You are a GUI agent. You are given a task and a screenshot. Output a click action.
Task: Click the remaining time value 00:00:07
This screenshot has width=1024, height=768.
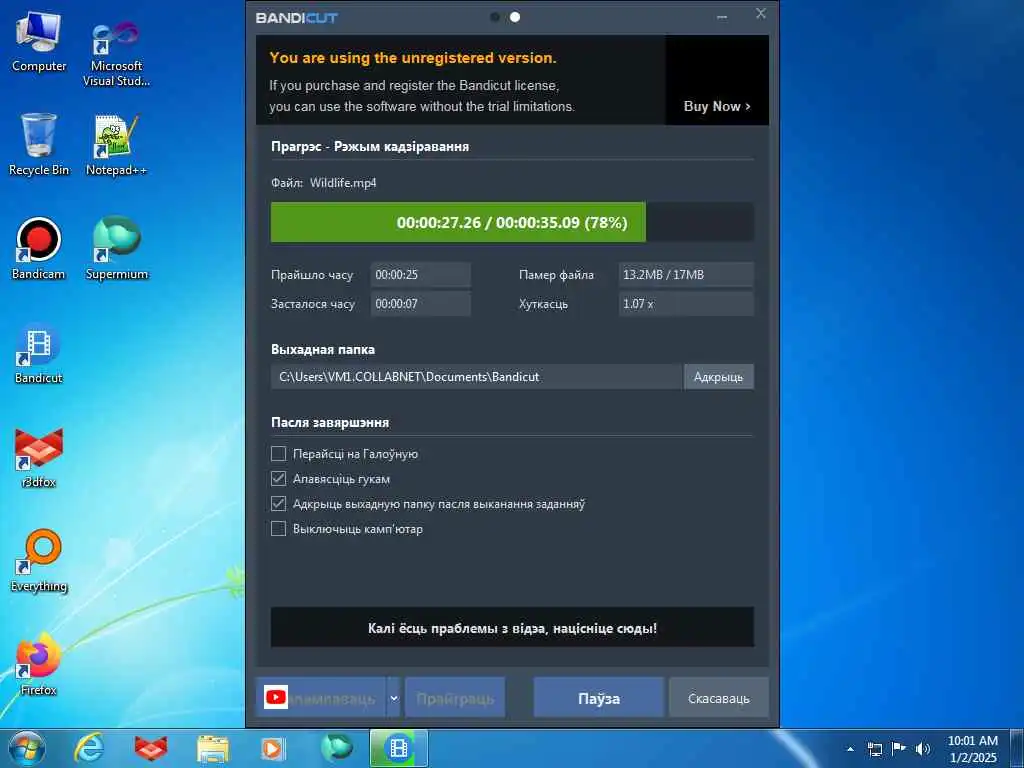[x=421, y=304]
